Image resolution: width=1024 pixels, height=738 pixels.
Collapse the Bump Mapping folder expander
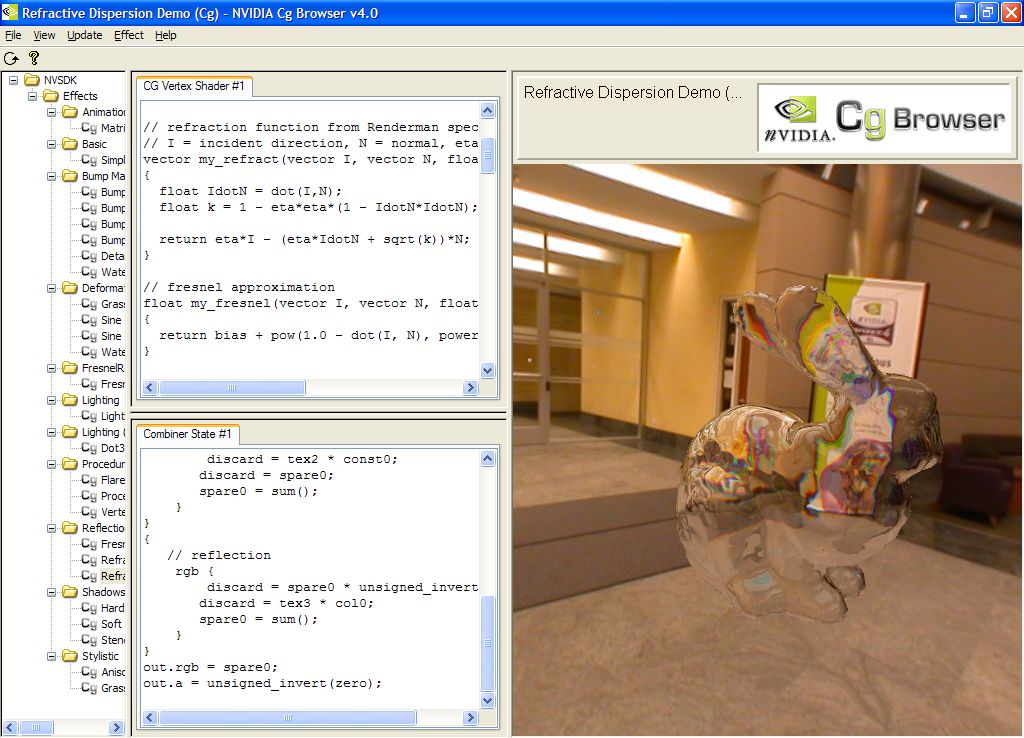pyautogui.click(x=52, y=176)
